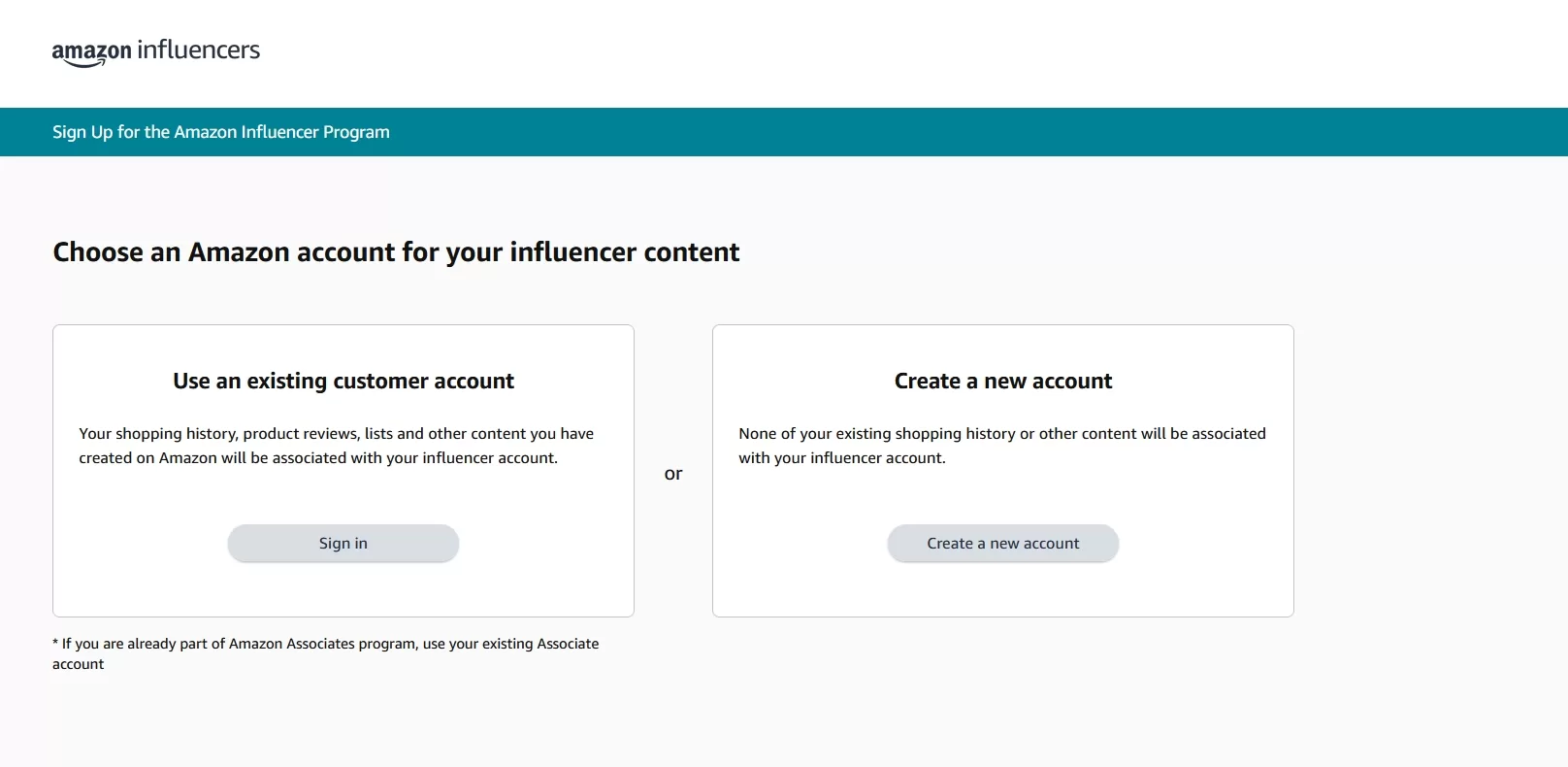Image resolution: width=1568 pixels, height=767 pixels.
Task: Click the "Choose an Amazon account" page heading
Action: pos(396,252)
